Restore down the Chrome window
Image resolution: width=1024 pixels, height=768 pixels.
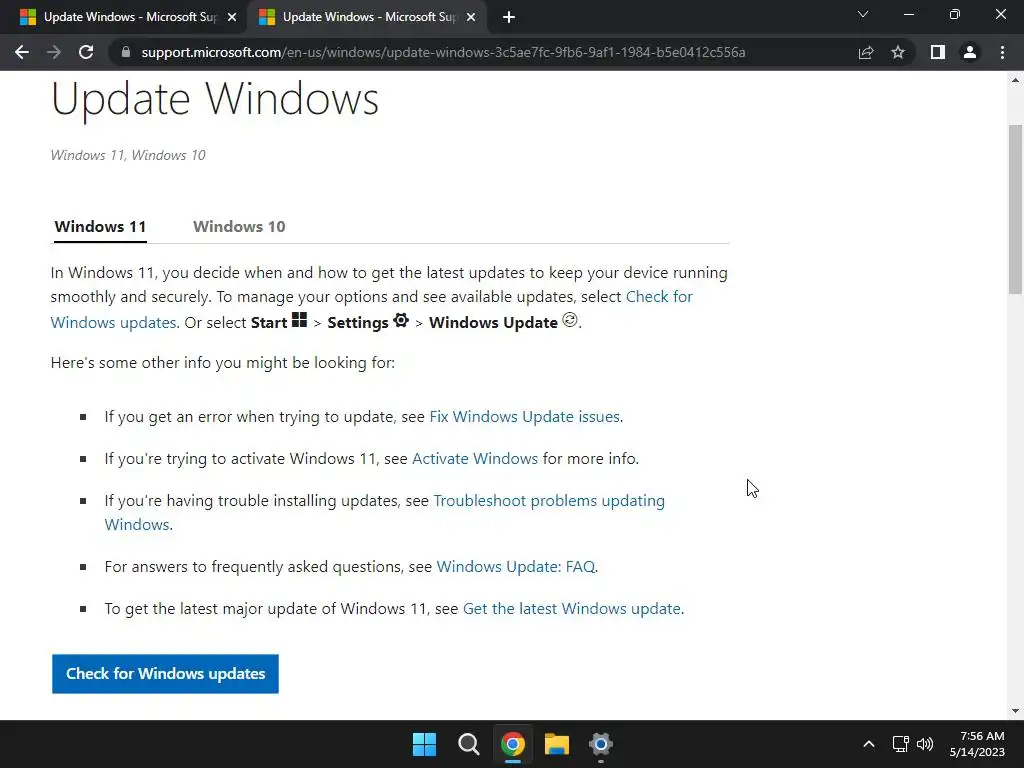[955, 14]
